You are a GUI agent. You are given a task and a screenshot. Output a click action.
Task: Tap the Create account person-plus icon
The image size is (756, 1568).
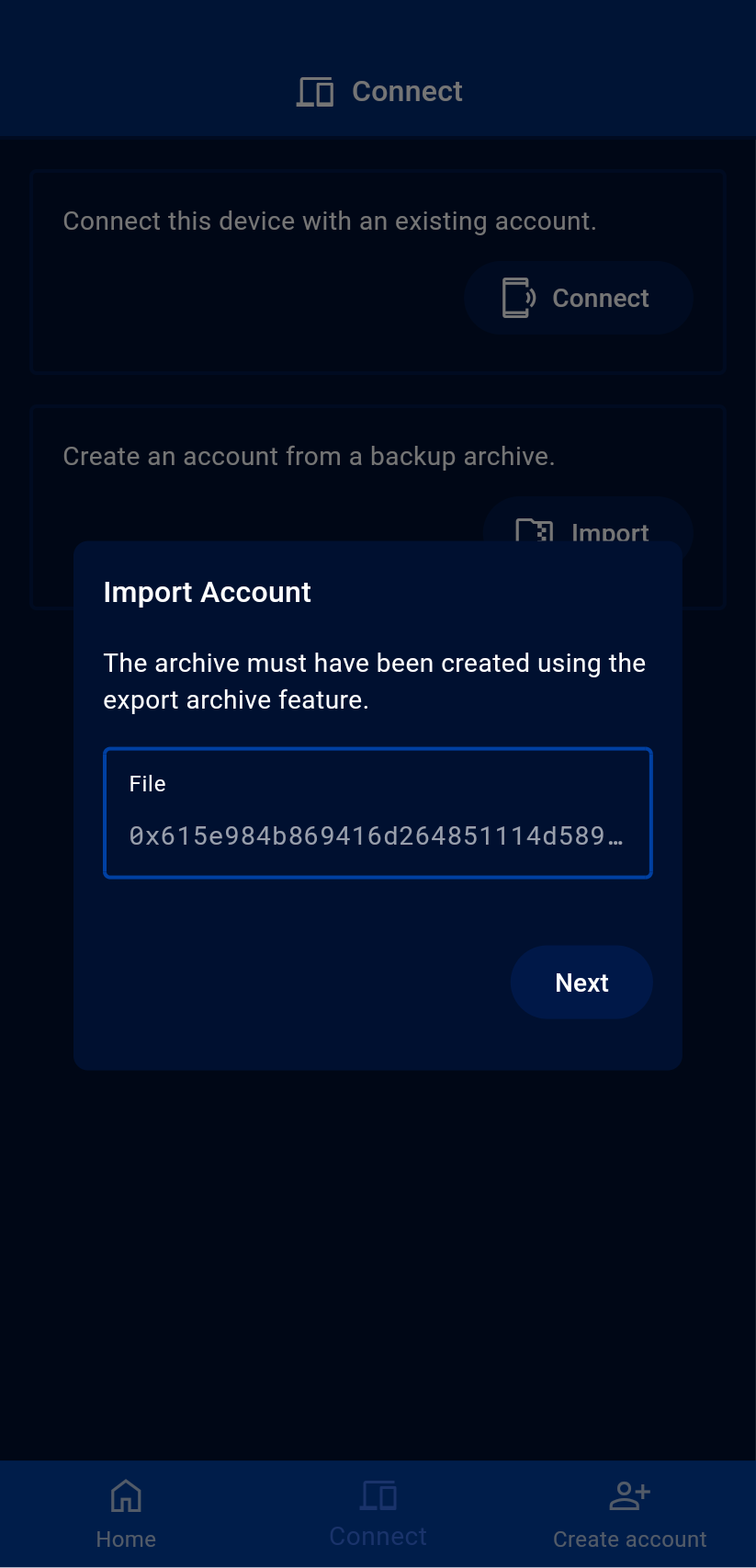pos(629,1495)
